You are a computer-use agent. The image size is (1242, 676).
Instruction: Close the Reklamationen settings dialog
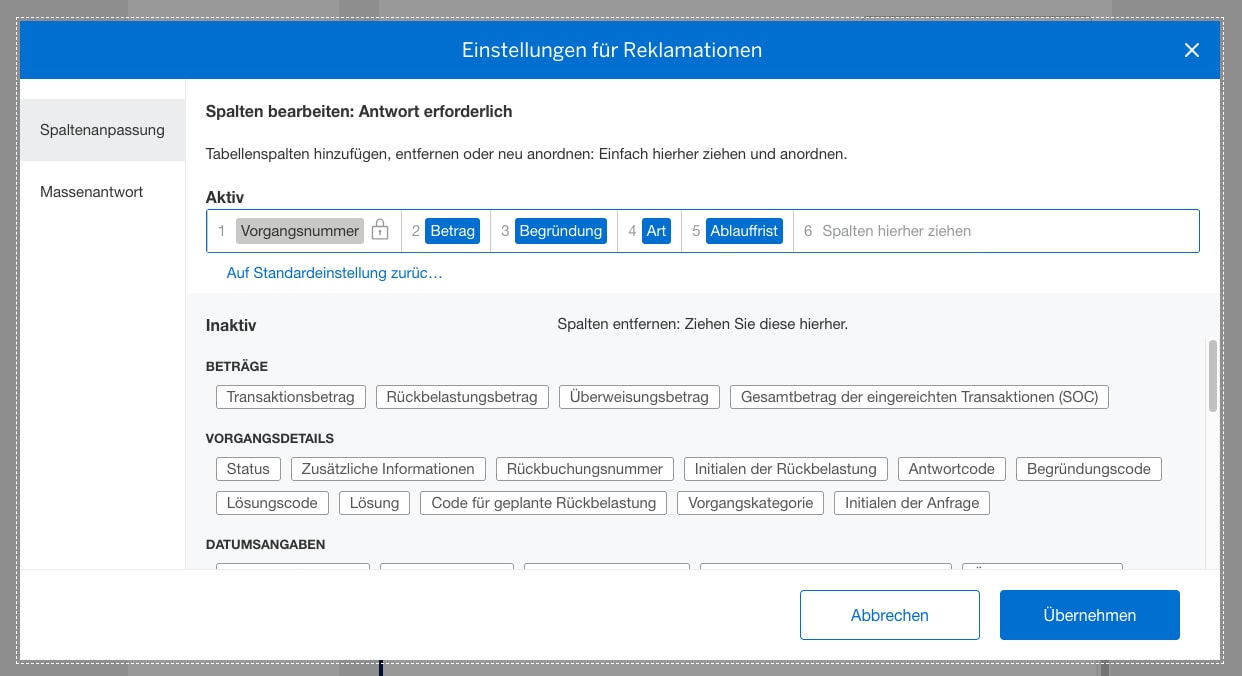tap(1191, 49)
